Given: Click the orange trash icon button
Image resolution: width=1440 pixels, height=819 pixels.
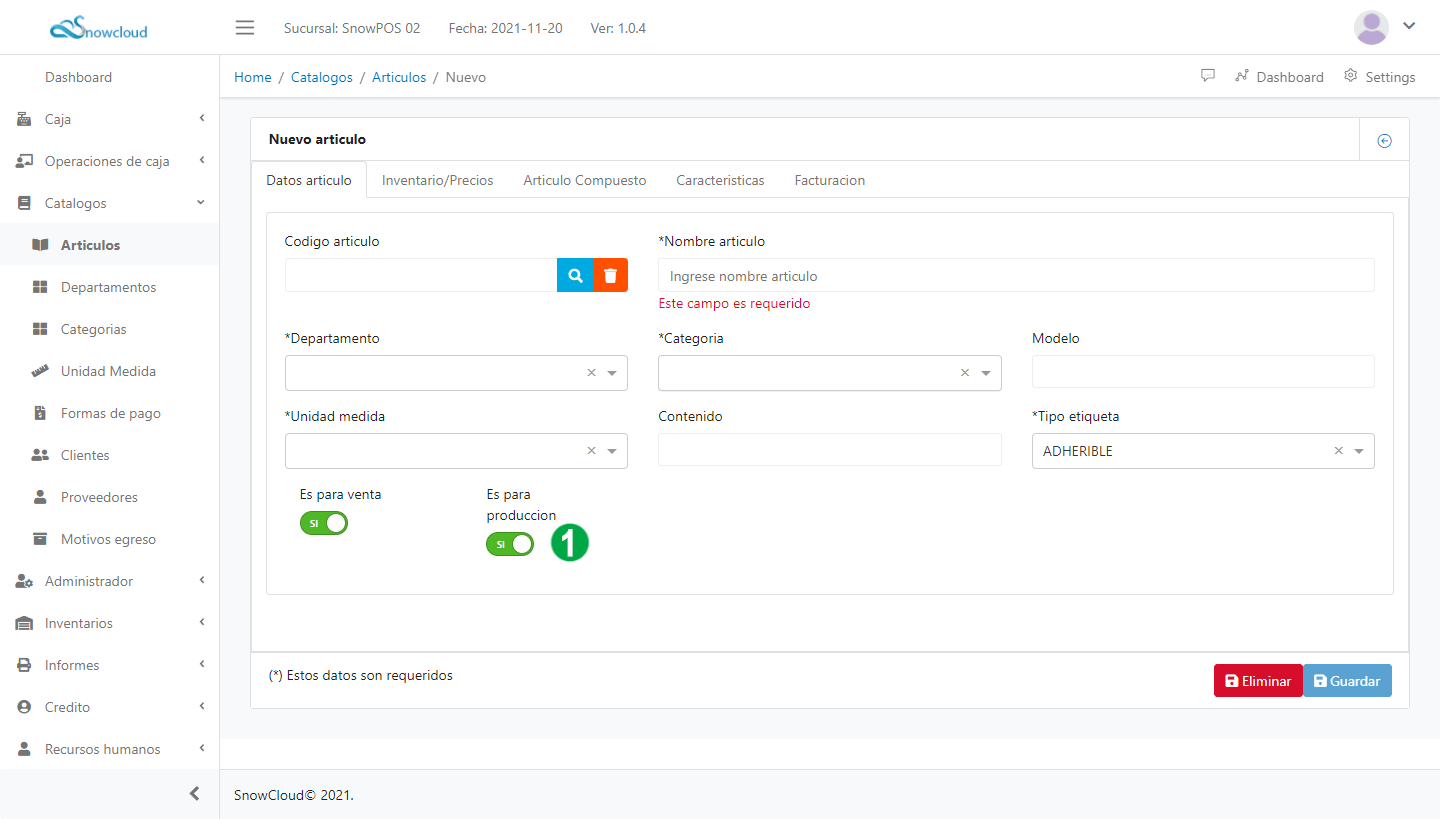Looking at the screenshot, I should 610,275.
